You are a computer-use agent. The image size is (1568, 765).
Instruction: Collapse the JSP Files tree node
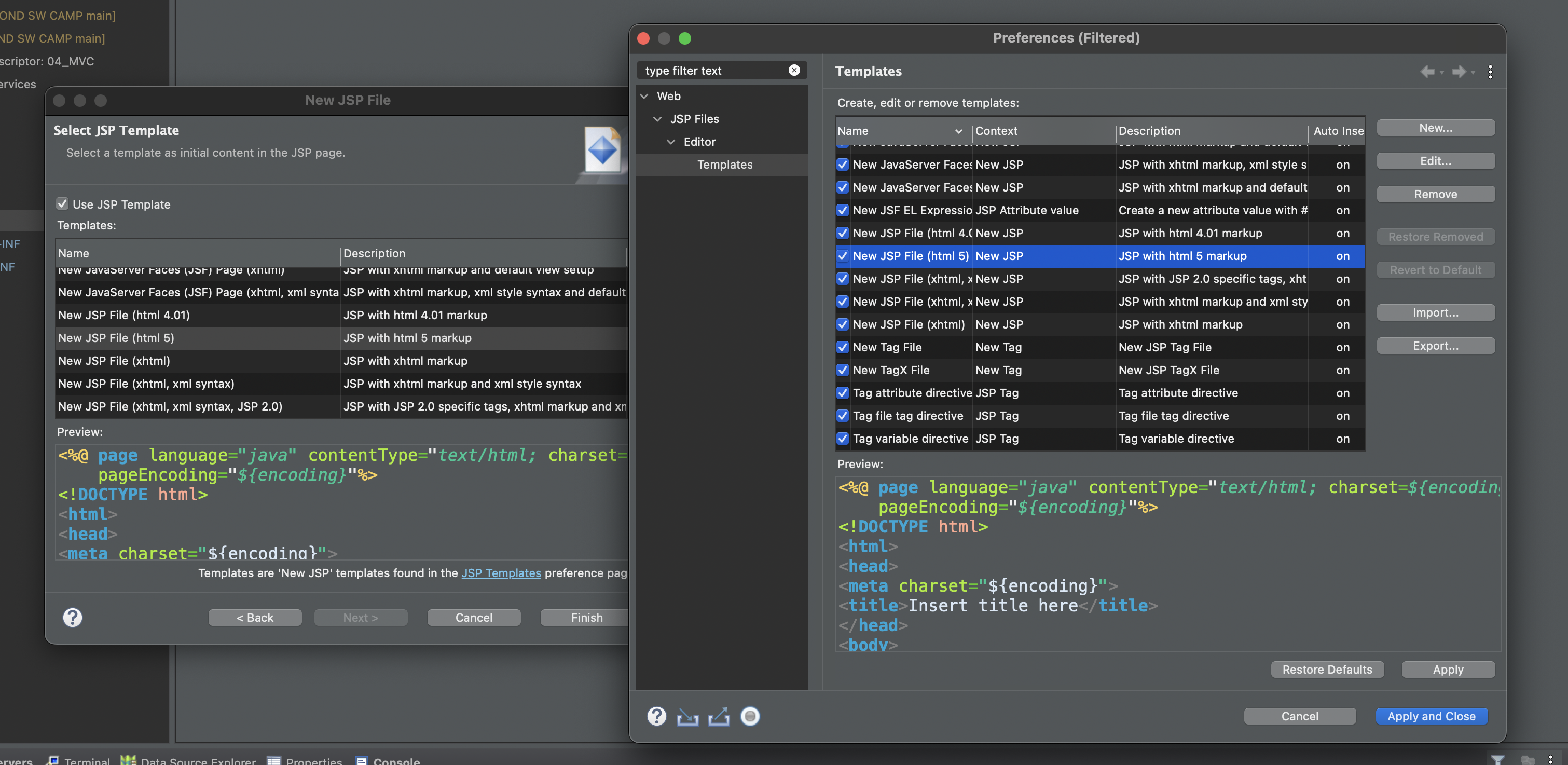657,119
